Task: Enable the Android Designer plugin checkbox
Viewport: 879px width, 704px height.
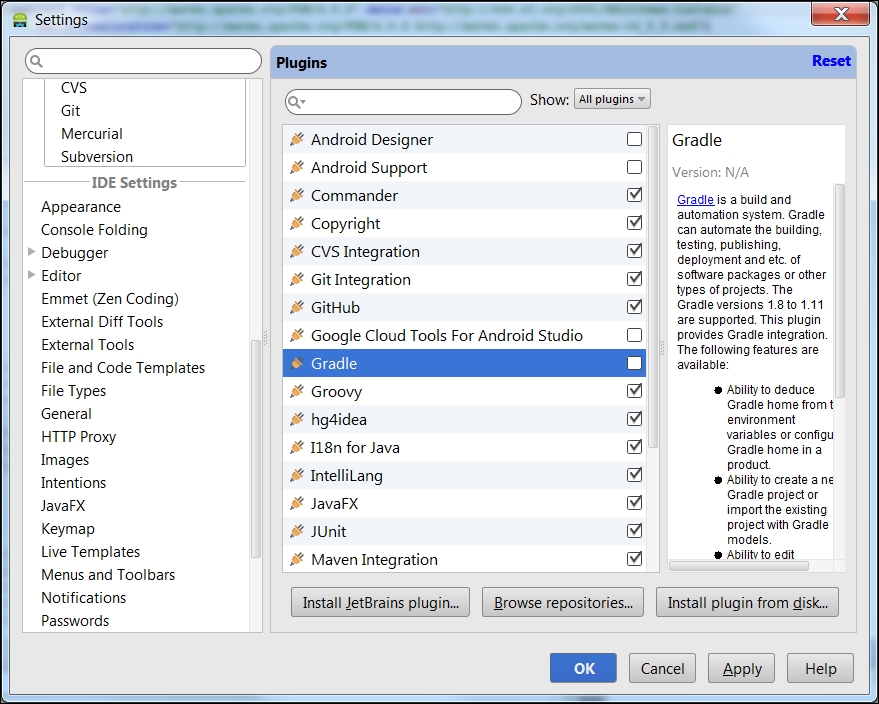Action: tap(634, 139)
